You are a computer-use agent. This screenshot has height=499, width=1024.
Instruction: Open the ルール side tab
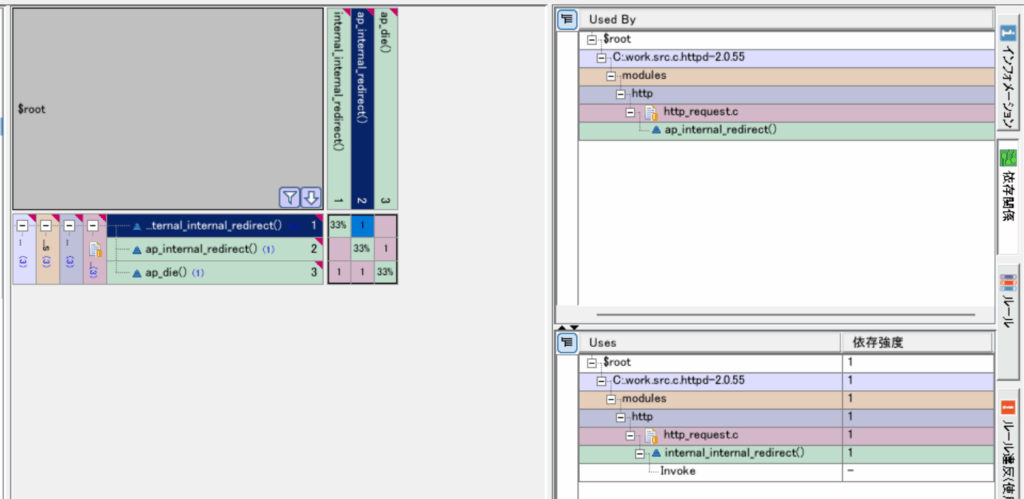pos(1008,306)
